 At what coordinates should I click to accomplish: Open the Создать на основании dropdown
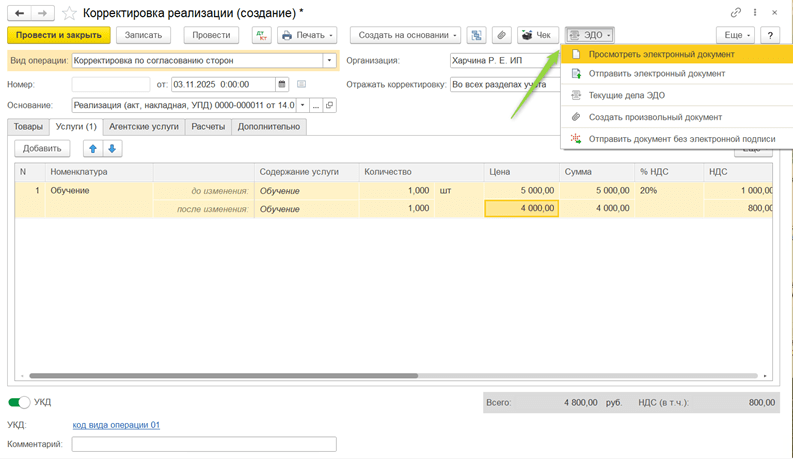point(405,35)
